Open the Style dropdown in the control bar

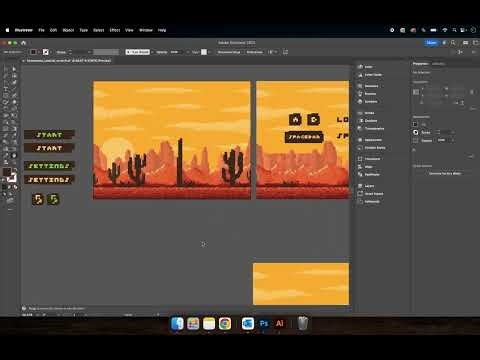pyautogui.click(x=210, y=52)
